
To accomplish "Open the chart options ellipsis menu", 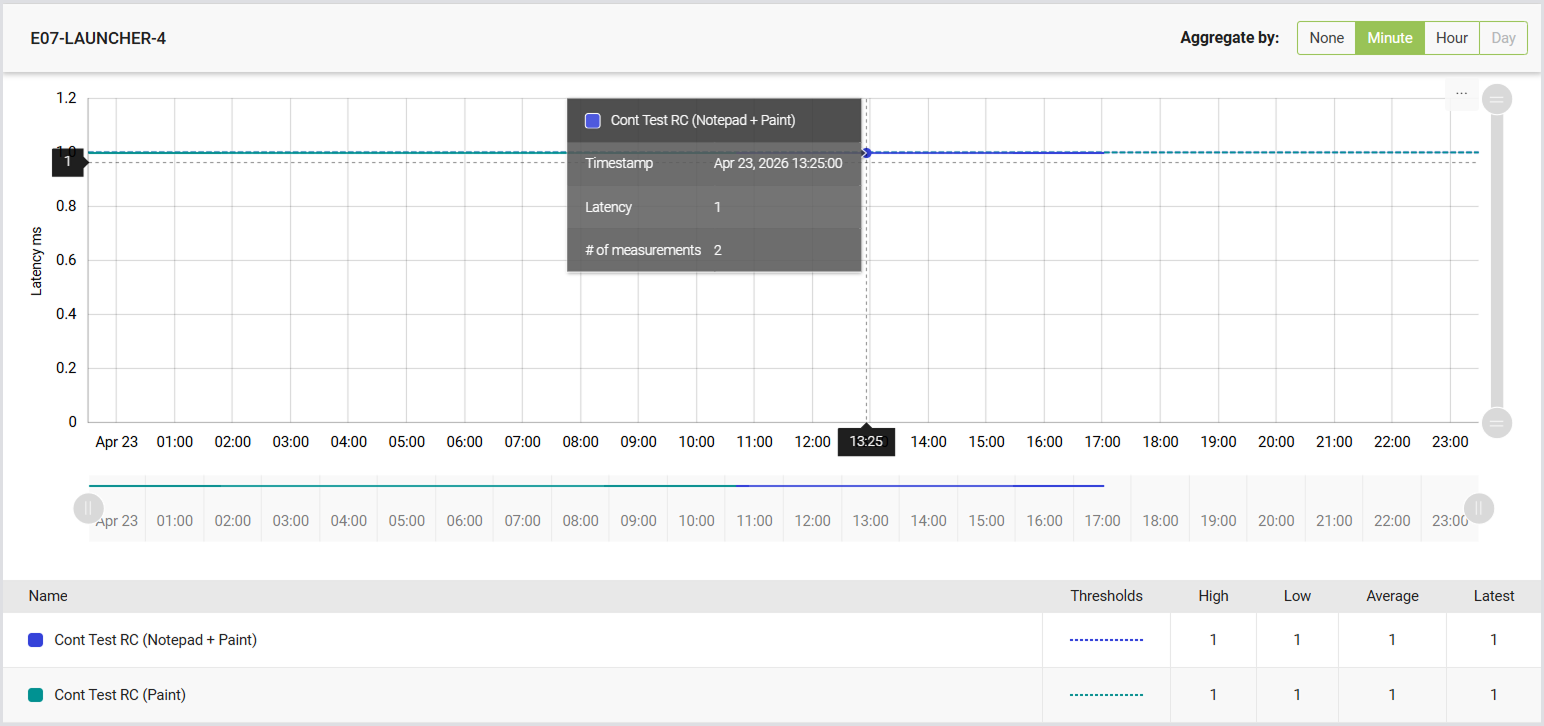I will [1461, 93].
